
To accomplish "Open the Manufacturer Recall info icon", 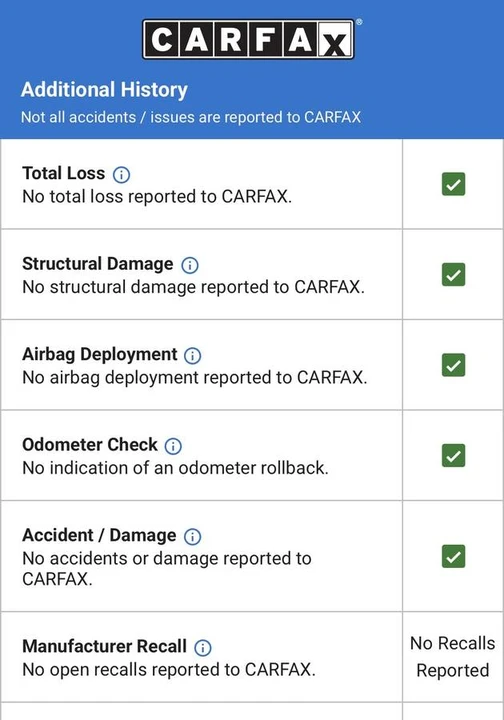I will tap(202, 647).
